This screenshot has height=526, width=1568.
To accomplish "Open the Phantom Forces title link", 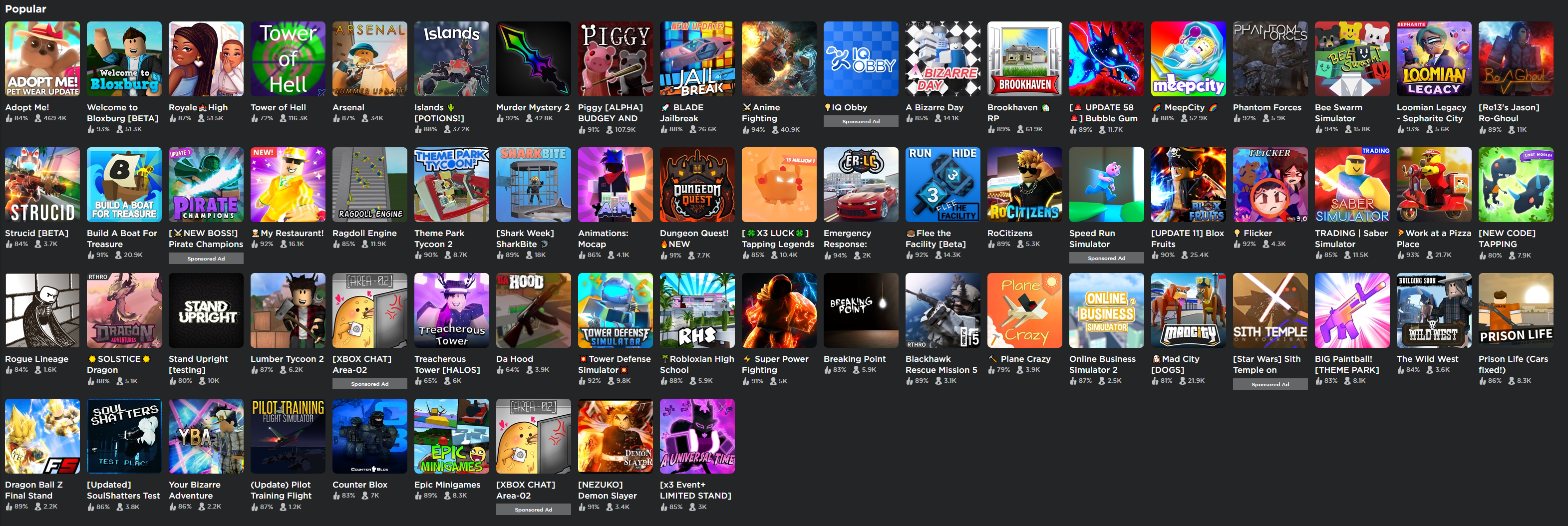I will click(1266, 107).
